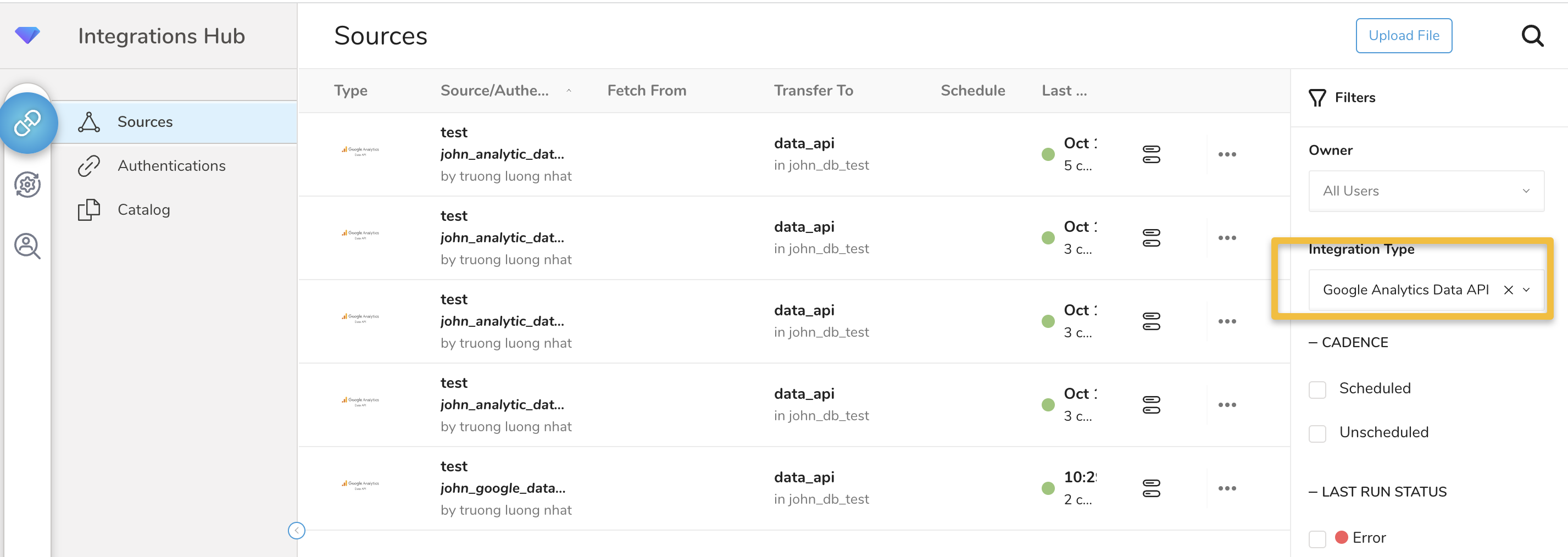Click the Filters funnel icon

[x=1317, y=98]
